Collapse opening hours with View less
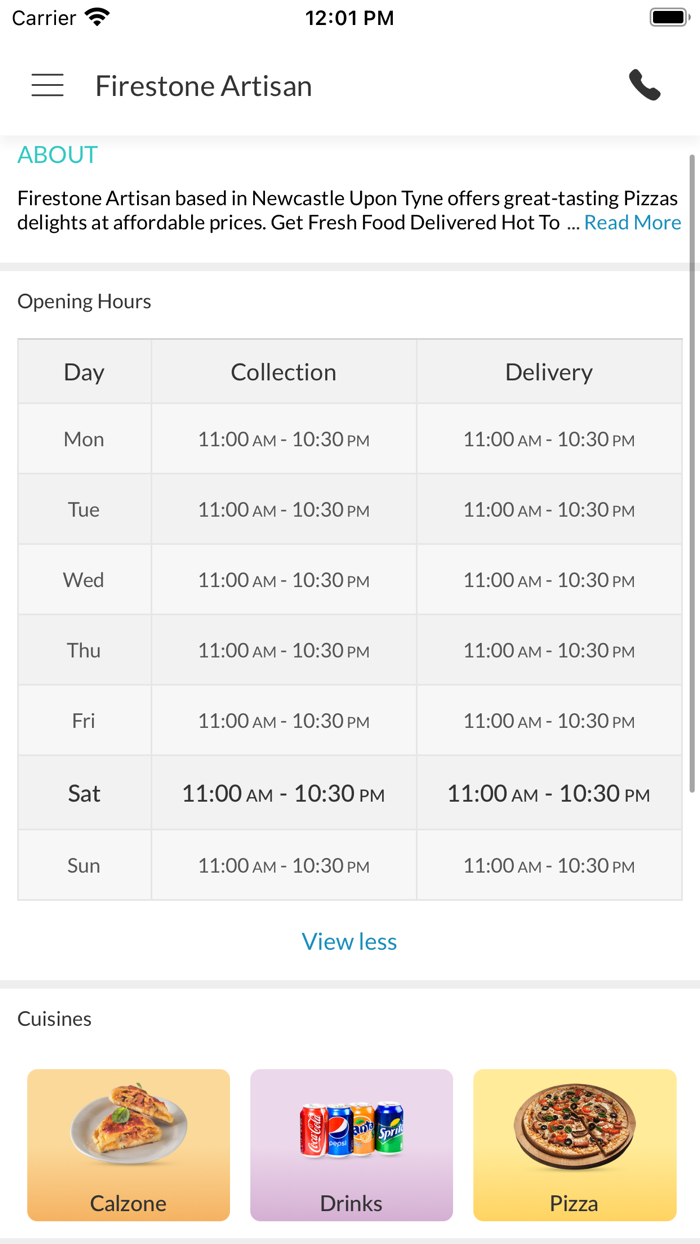 click(x=349, y=941)
